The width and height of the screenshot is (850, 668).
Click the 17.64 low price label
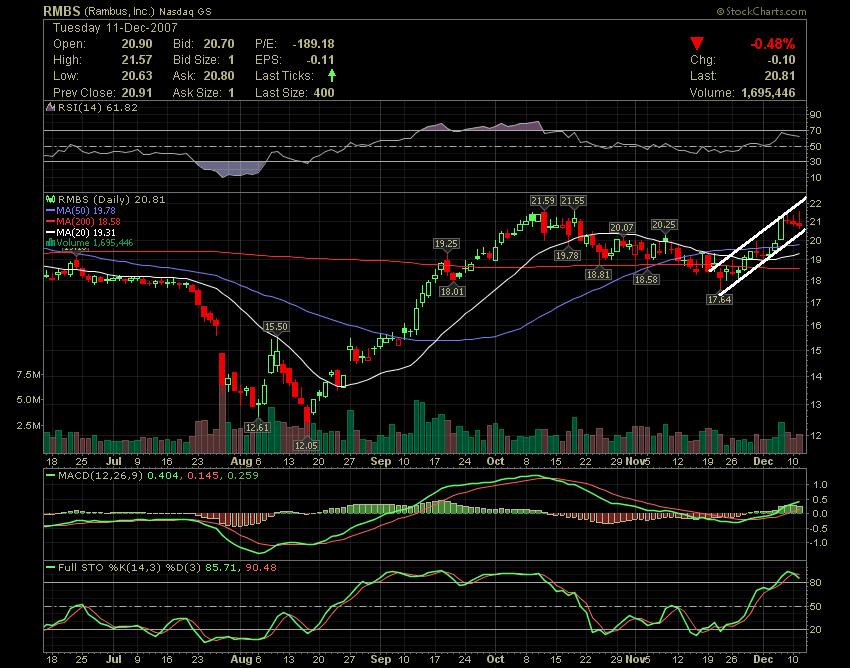pyautogui.click(x=719, y=299)
